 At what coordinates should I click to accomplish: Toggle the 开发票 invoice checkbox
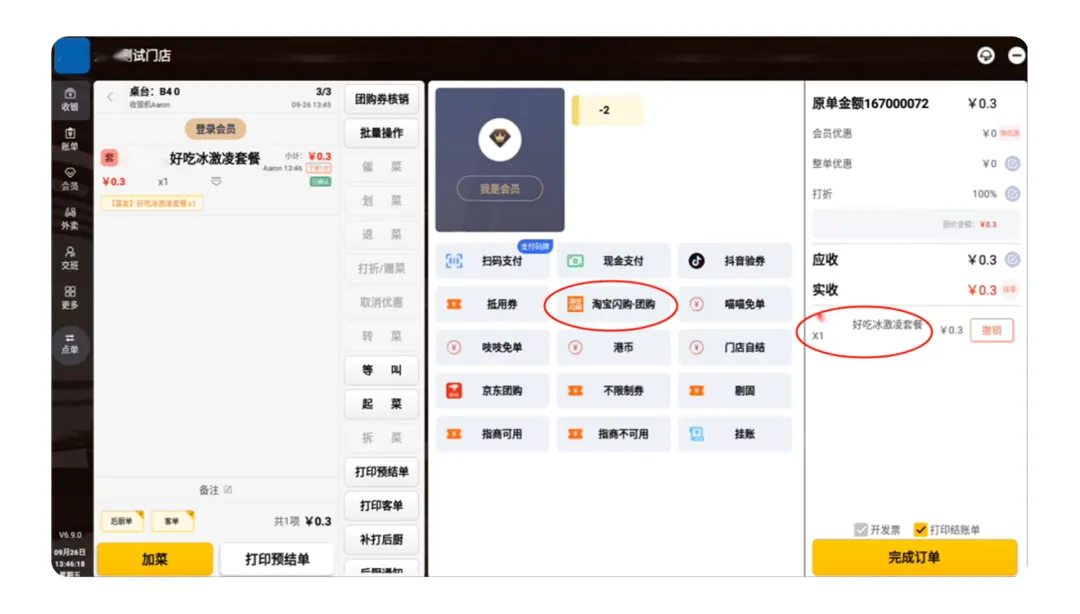tap(860, 530)
